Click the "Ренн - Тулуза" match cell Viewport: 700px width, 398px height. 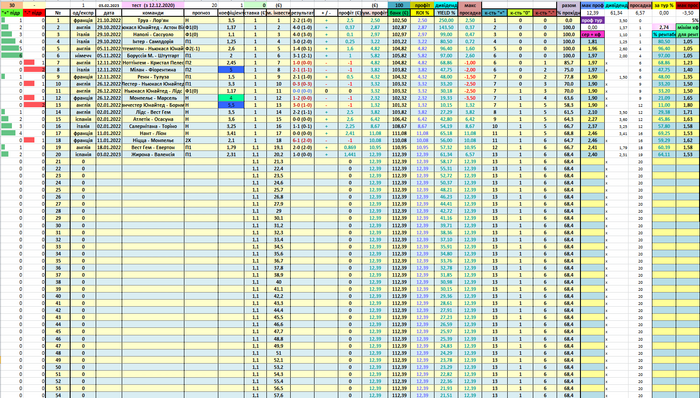(x=153, y=77)
